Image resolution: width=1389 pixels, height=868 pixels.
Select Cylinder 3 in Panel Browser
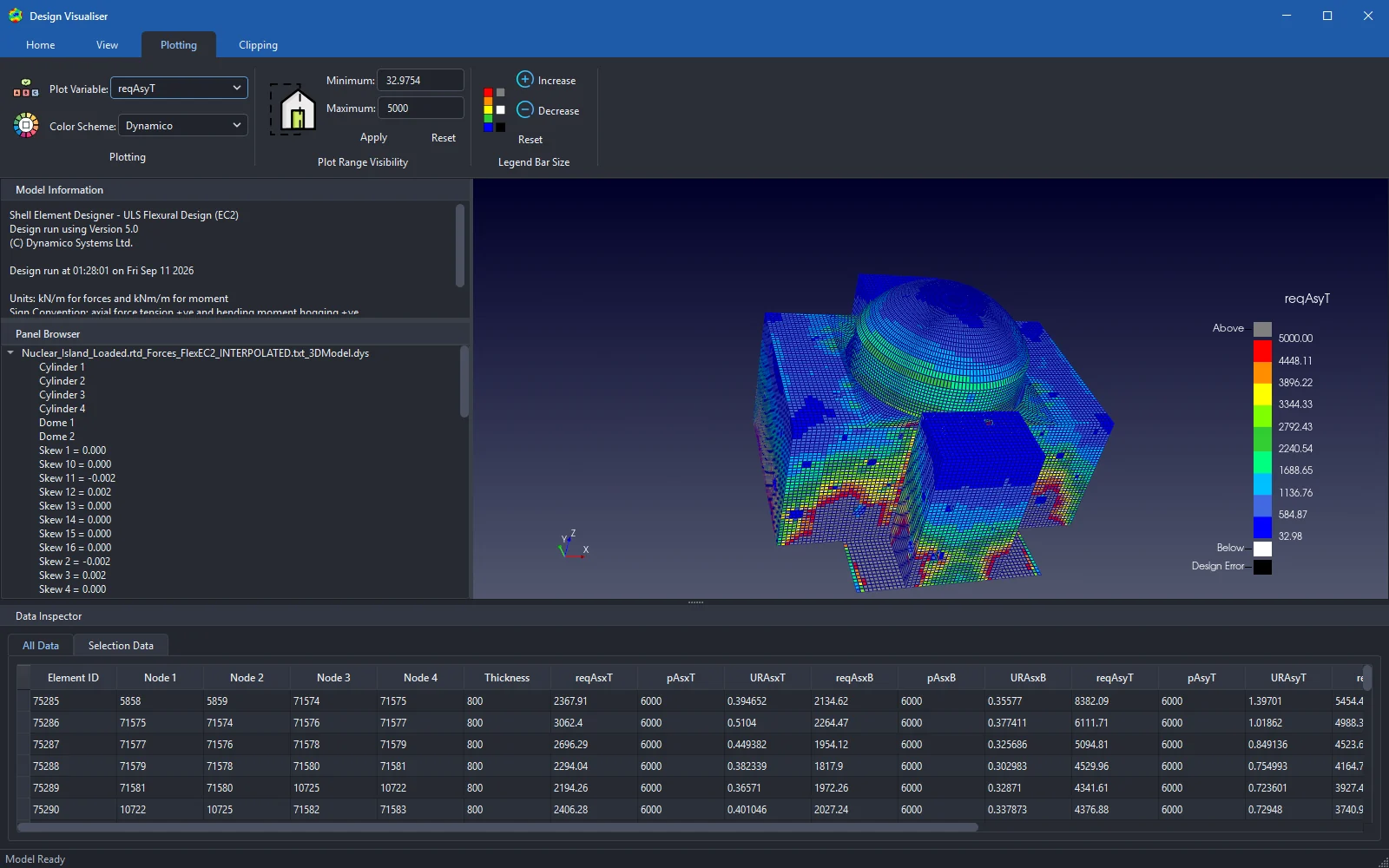[x=62, y=395]
